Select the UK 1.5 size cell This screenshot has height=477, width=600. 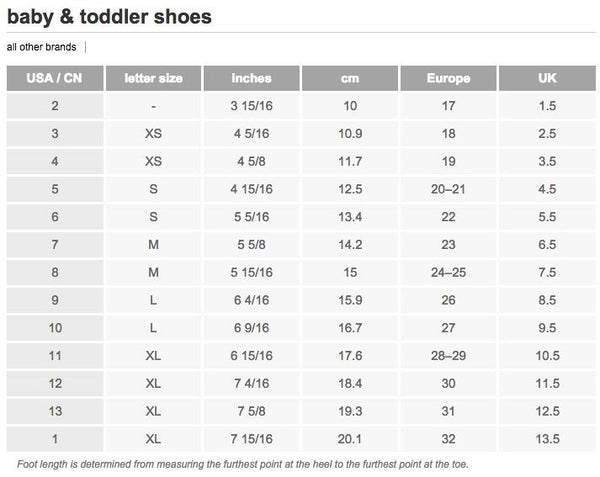(x=547, y=106)
